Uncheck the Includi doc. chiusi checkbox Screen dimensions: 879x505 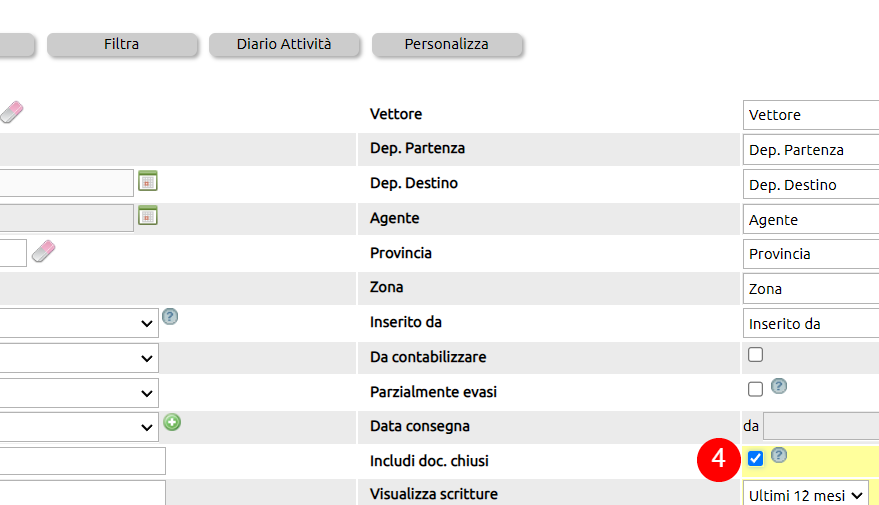755,458
